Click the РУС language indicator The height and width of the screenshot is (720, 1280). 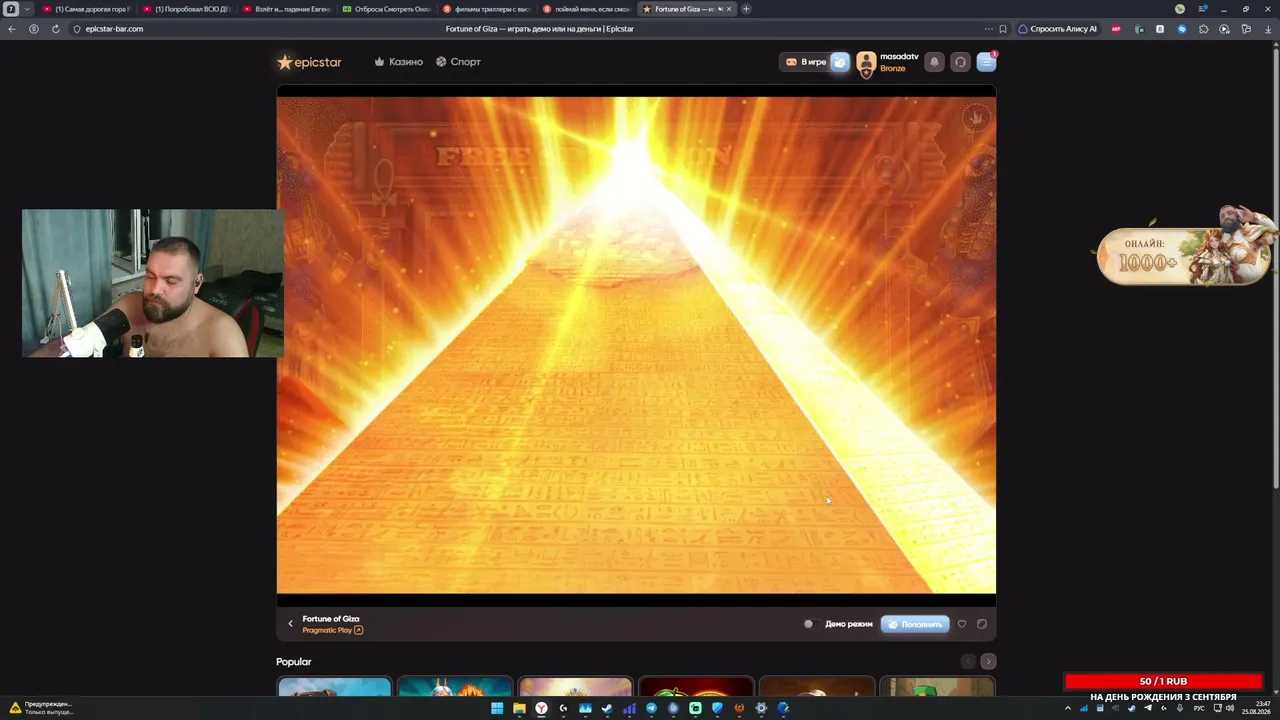point(1199,708)
